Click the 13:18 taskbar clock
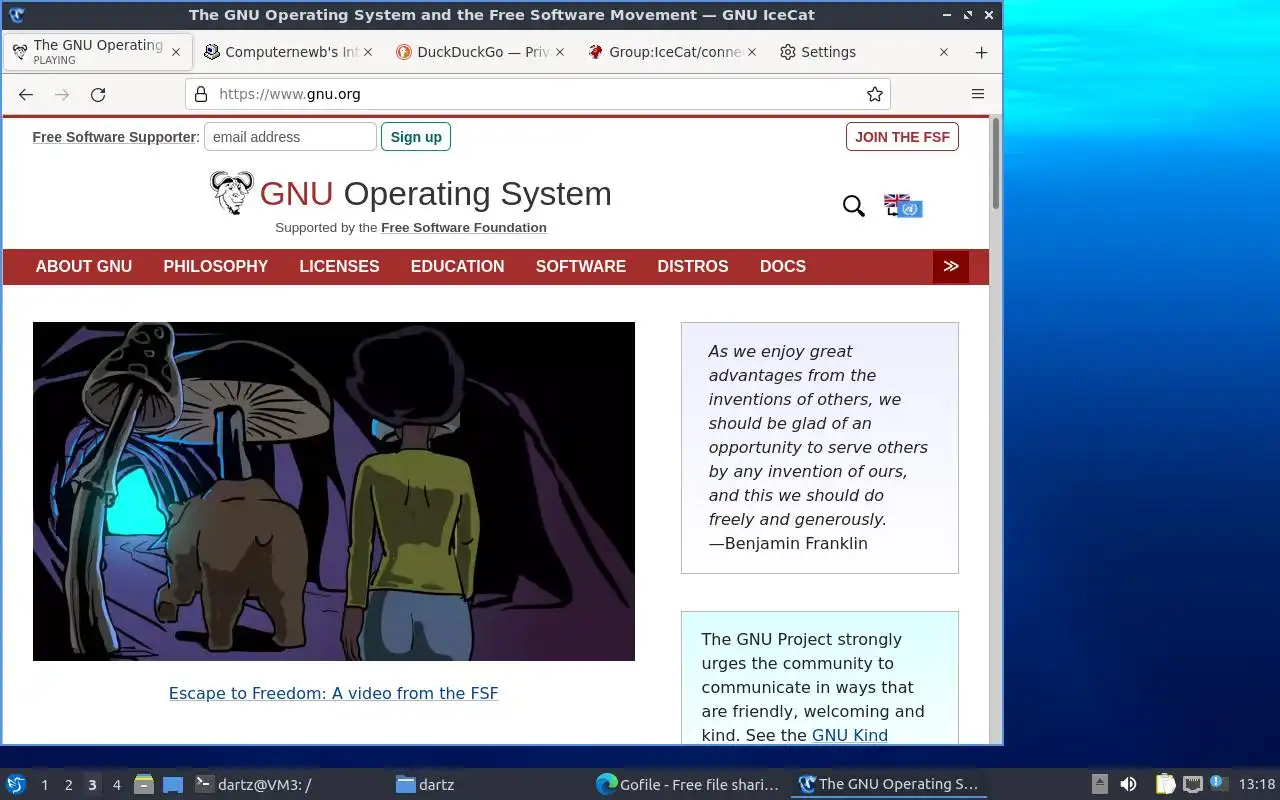The width and height of the screenshot is (1280, 800). point(1257,784)
